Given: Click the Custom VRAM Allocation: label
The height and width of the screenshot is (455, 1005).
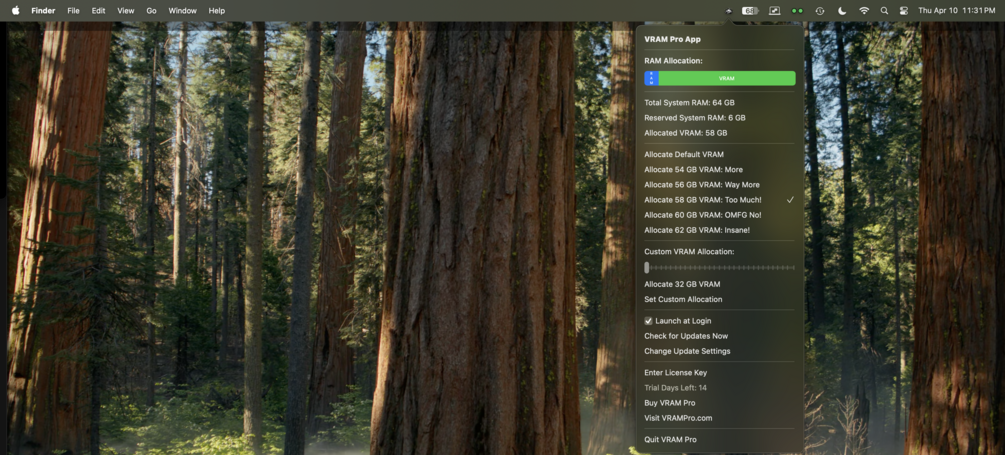Looking at the screenshot, I should pyautogui.click(x=689, y=252).
